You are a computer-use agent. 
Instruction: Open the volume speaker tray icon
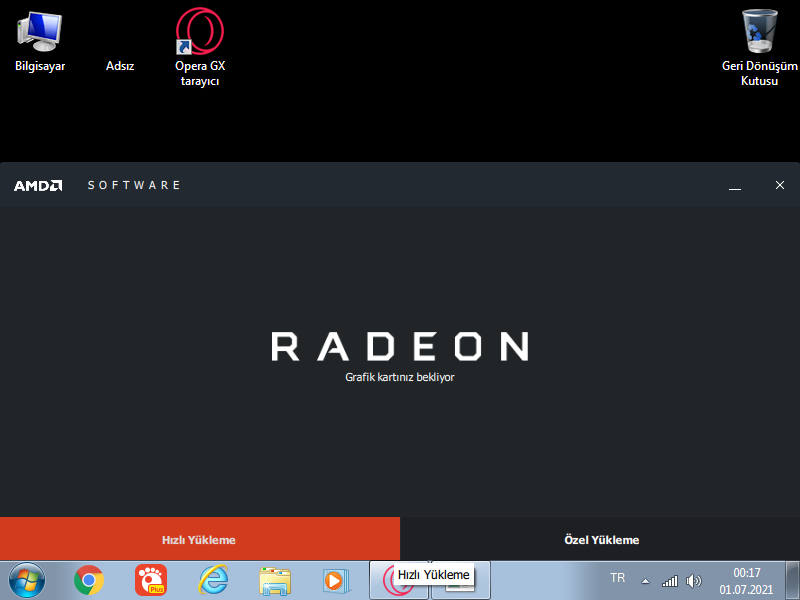coord(694,581)
